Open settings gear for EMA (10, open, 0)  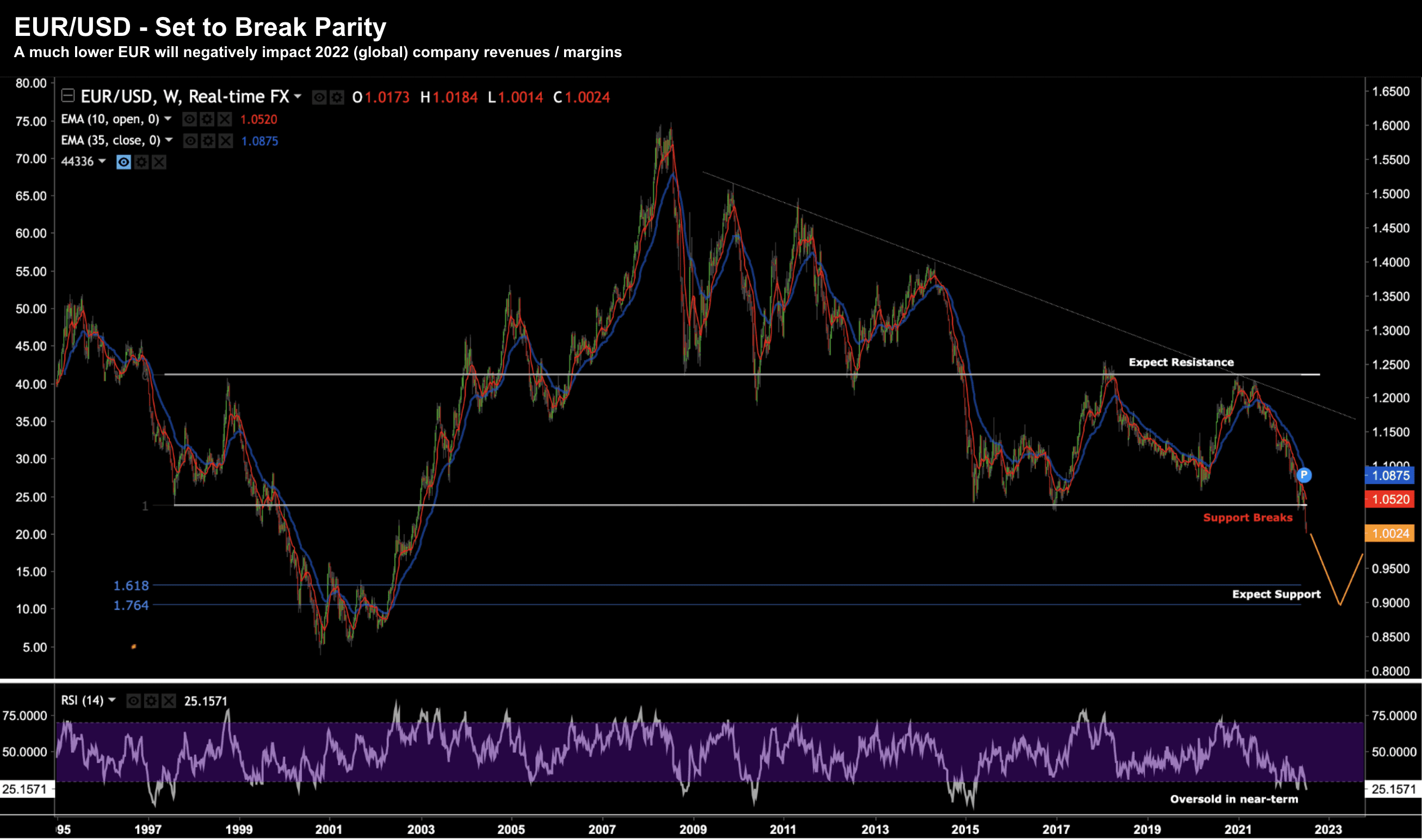pos(207,119)
